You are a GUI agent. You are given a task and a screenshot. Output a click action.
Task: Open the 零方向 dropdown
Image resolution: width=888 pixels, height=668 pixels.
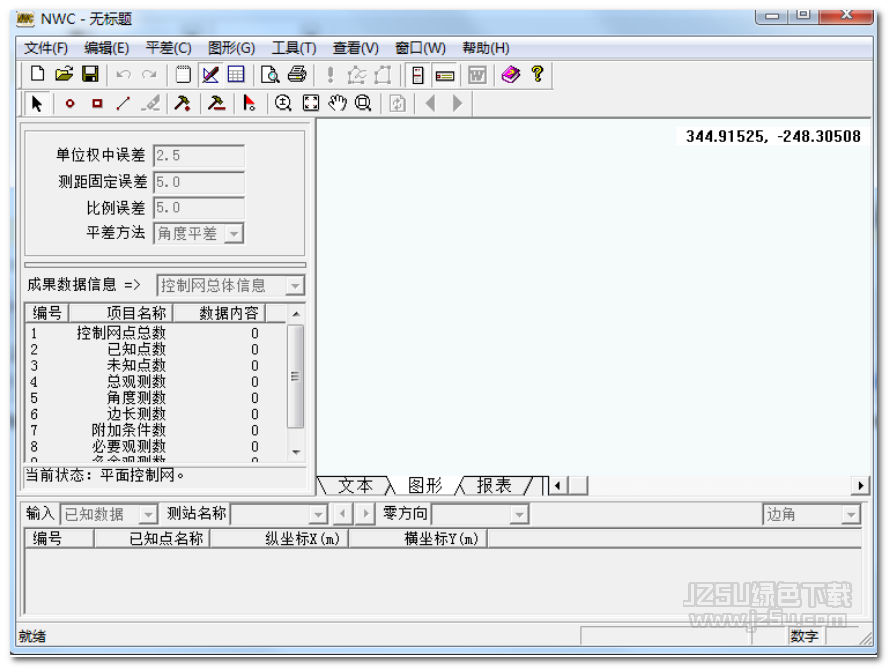tap(518, 515)
